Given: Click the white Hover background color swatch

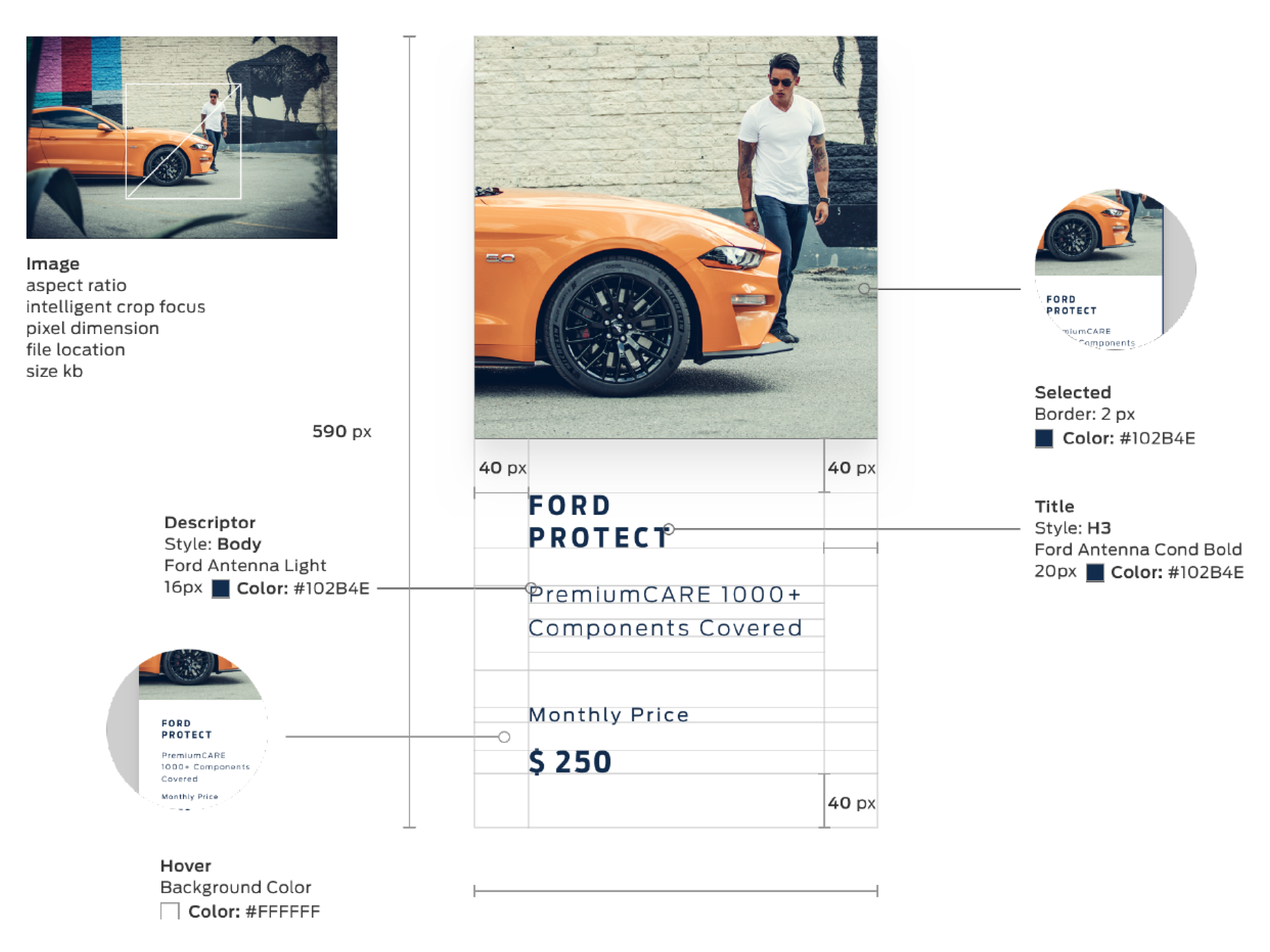Looking at the screenshot, I should click(170, 911).
